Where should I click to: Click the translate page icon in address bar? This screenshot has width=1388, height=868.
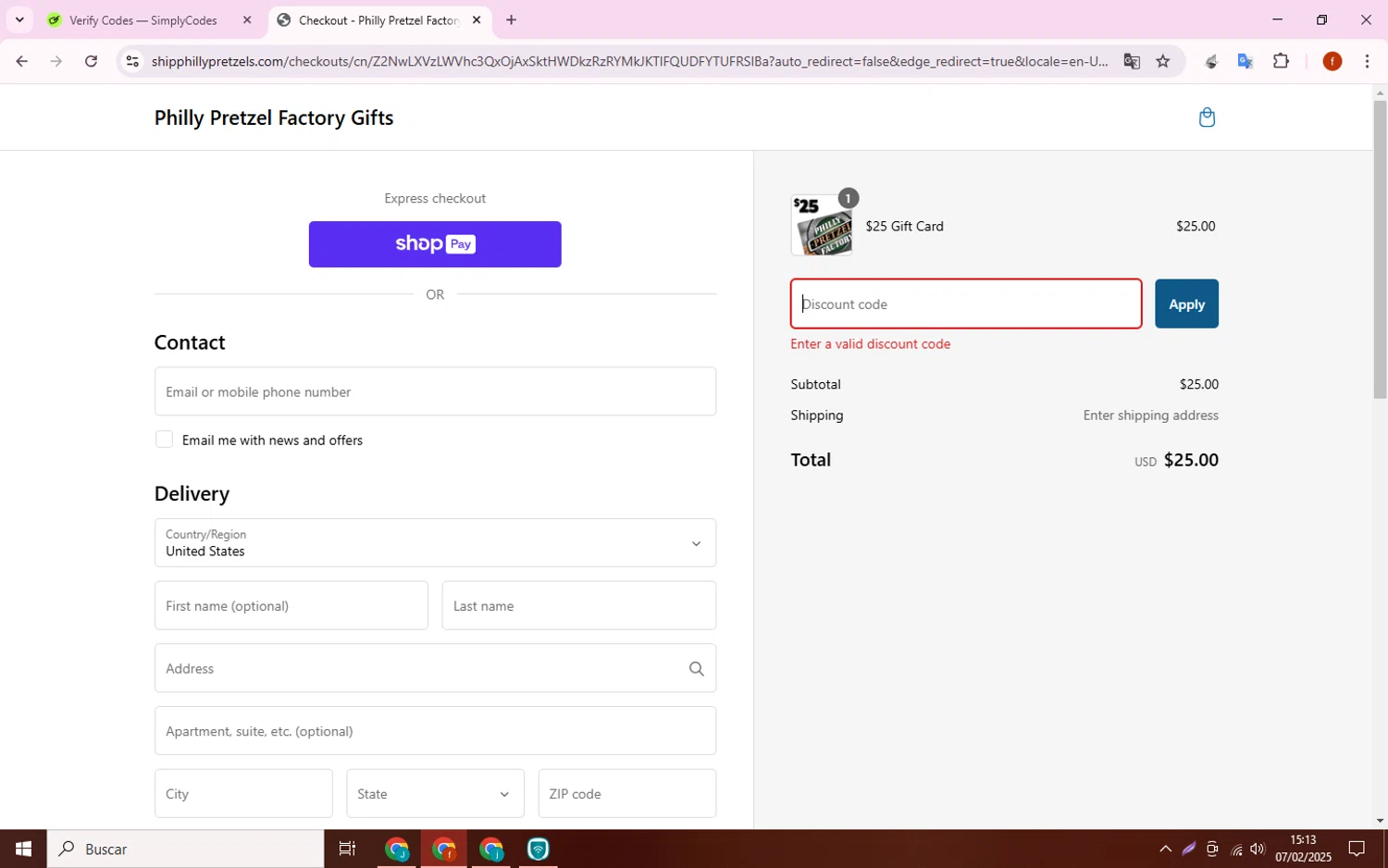click(x=1132, y=62)
